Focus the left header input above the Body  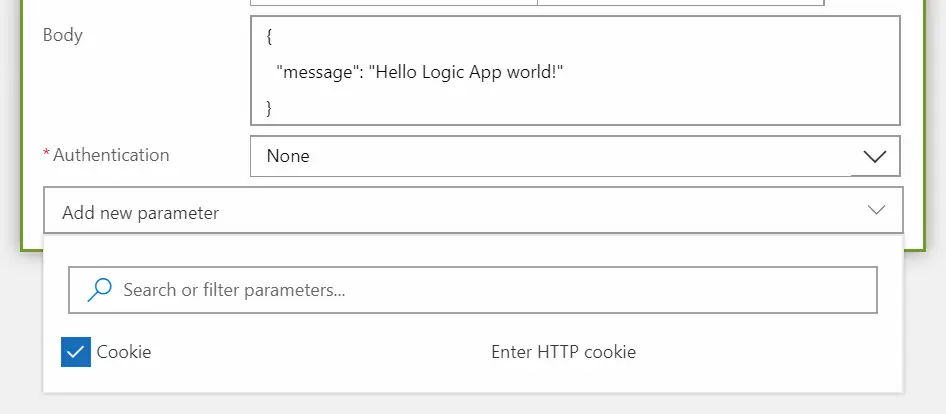click(393, 2)
